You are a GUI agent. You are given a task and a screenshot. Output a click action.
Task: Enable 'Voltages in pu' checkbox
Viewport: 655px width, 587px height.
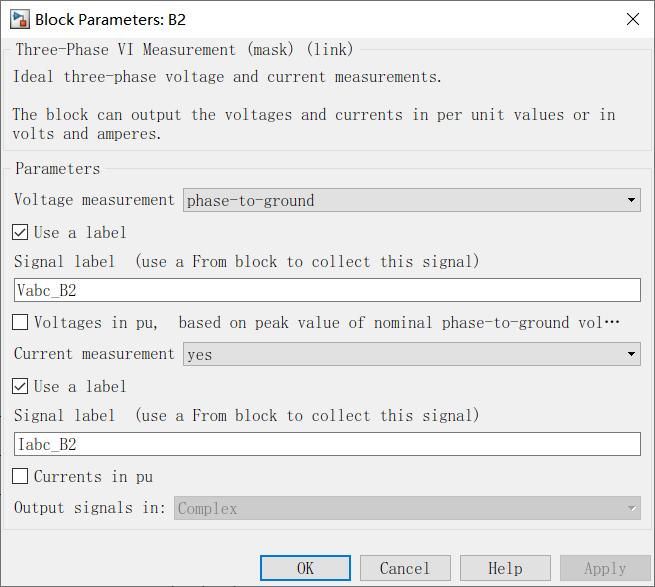tap(20, 323)
